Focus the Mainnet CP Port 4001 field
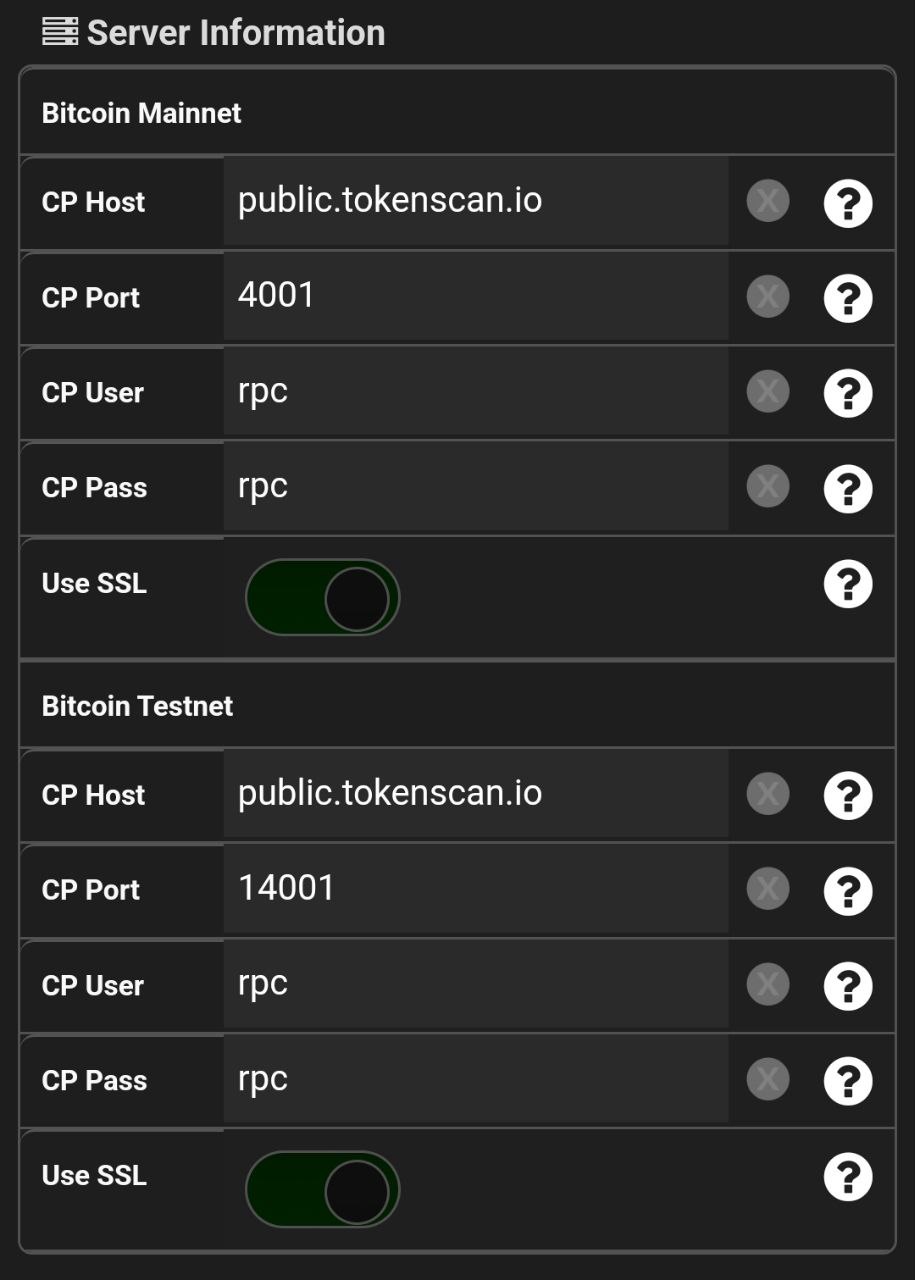Viewport: 915px width, 1280px height. (x=476, y=297)
